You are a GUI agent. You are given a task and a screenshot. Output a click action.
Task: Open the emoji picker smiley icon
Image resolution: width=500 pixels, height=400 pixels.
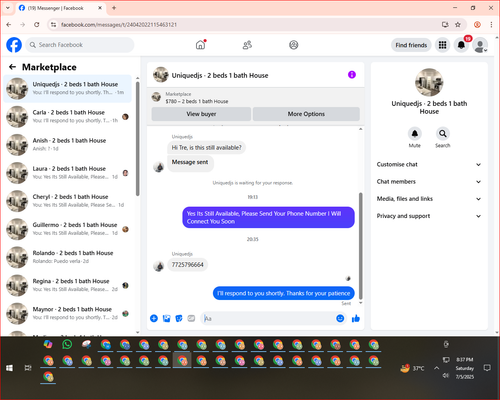tap(340, 318)
